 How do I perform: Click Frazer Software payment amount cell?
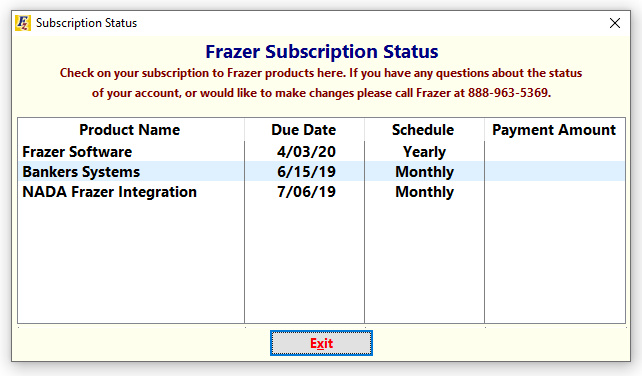pos(555,152)
